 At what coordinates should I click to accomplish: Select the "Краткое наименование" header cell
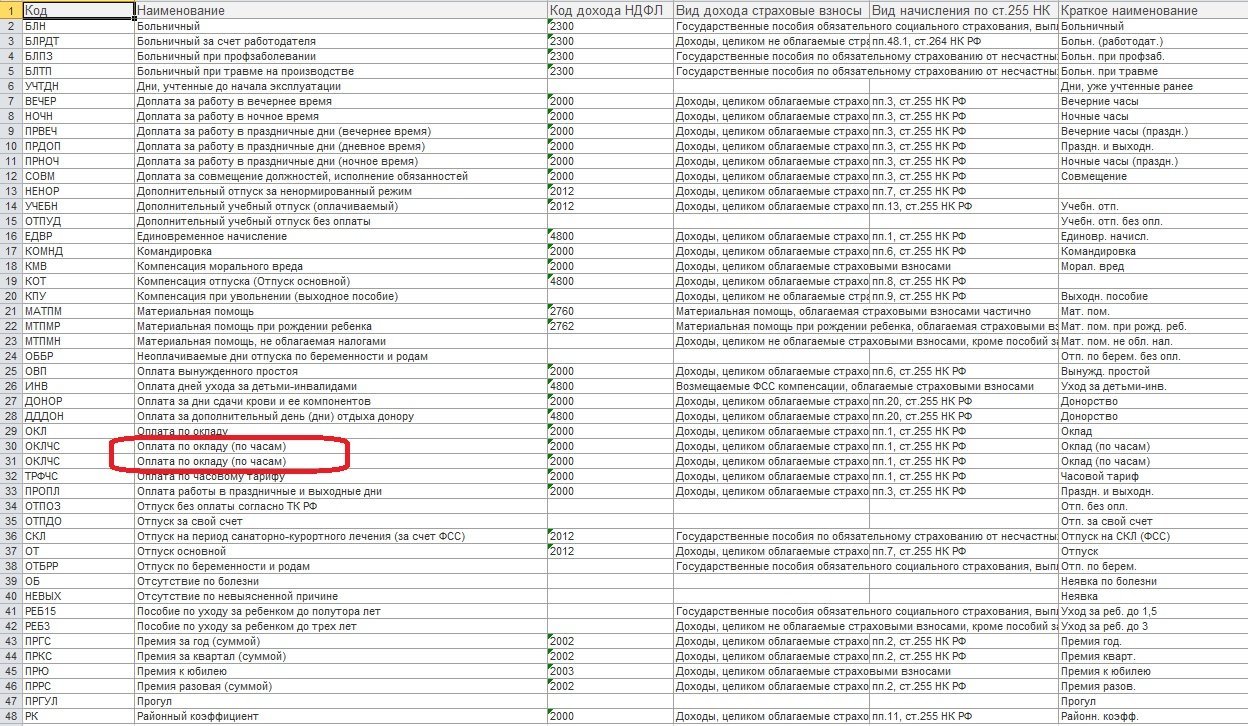[x=1150, y=10]
